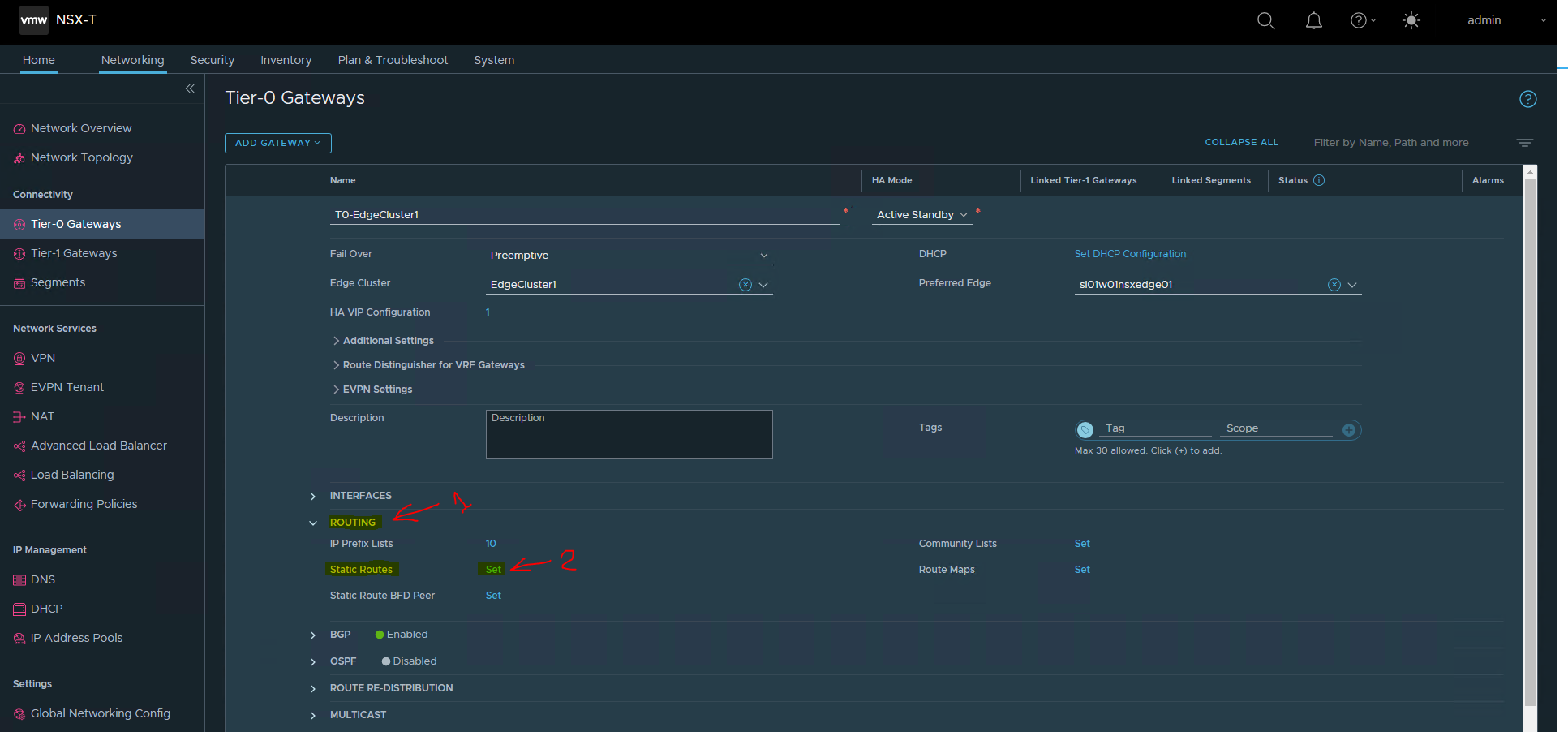The image size is (1568, 732).
Task: Click the VPN icon
Action: coord(19,359)
